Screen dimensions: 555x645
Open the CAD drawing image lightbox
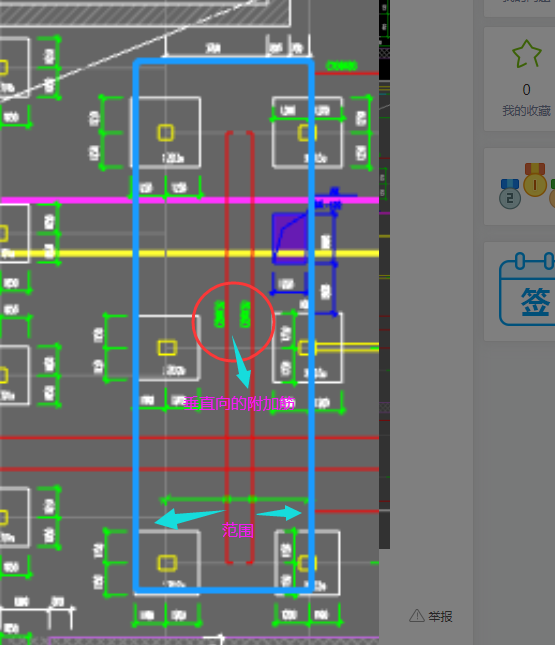[189, 322]
